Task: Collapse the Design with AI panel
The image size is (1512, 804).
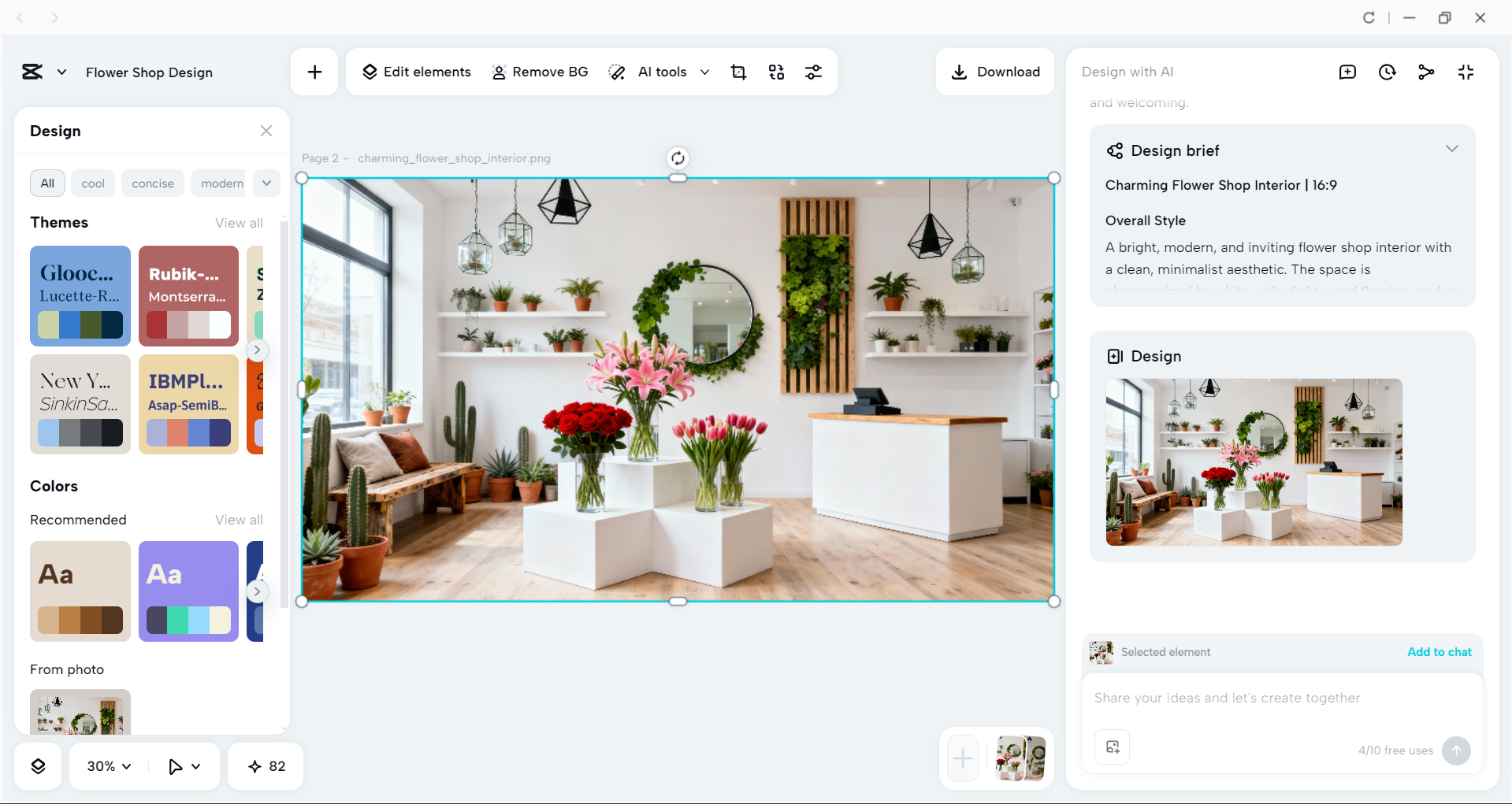Action: [x=1466, y=72]
